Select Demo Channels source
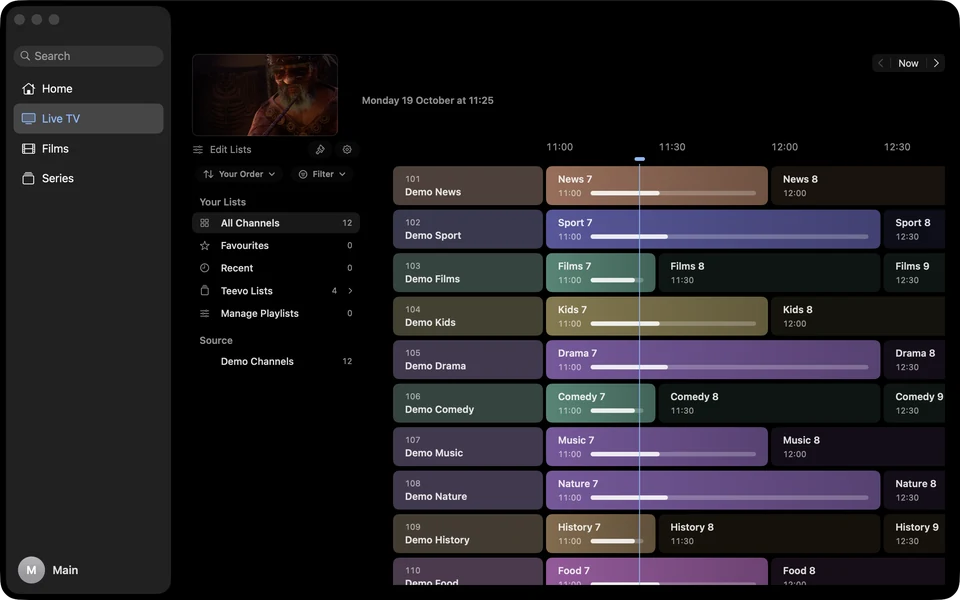The image size is (960, 600). (276, 361)
